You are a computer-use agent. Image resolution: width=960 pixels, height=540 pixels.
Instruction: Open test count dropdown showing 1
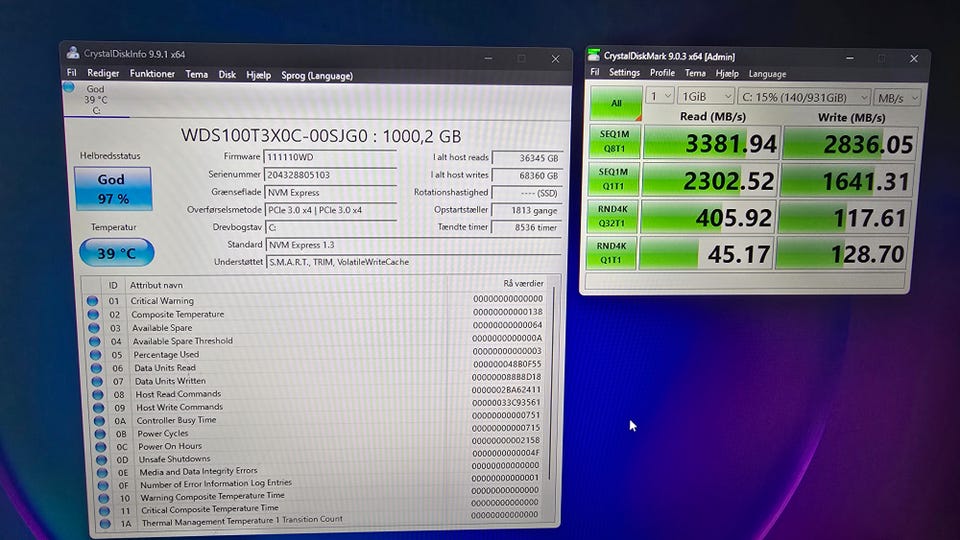[x=659, y=96]
